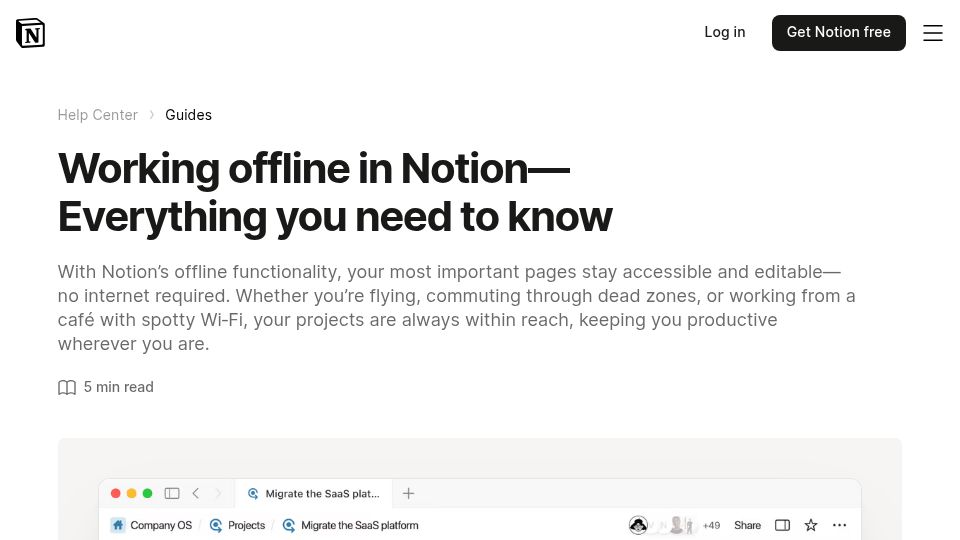960x540 pixels.
Task: Click the '5 min read' text
Action: (119, 387)
